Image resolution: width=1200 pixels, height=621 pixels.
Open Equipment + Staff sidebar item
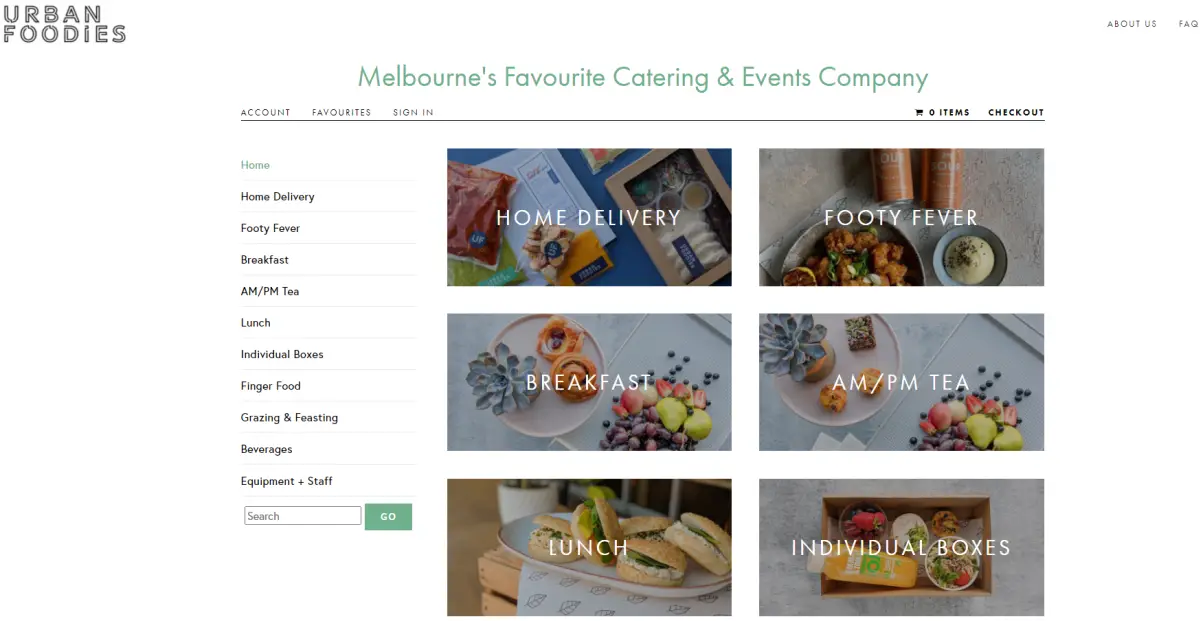[x=286, y=481]
